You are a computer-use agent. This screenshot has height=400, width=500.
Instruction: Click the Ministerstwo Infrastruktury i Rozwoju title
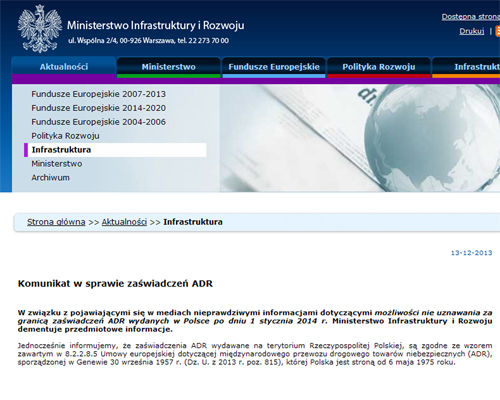156,25
